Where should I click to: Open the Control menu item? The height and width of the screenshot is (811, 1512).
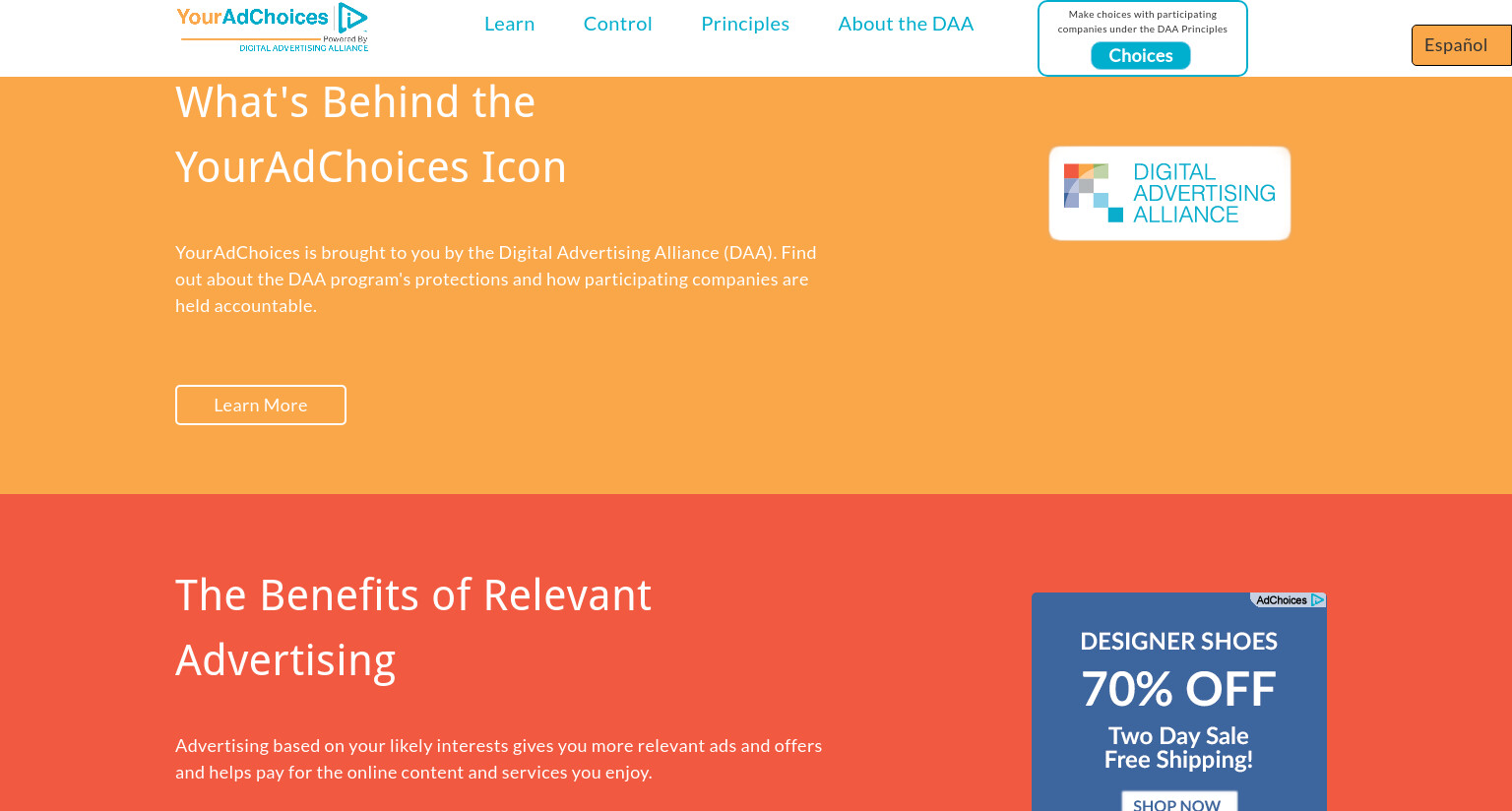[617, 24]
